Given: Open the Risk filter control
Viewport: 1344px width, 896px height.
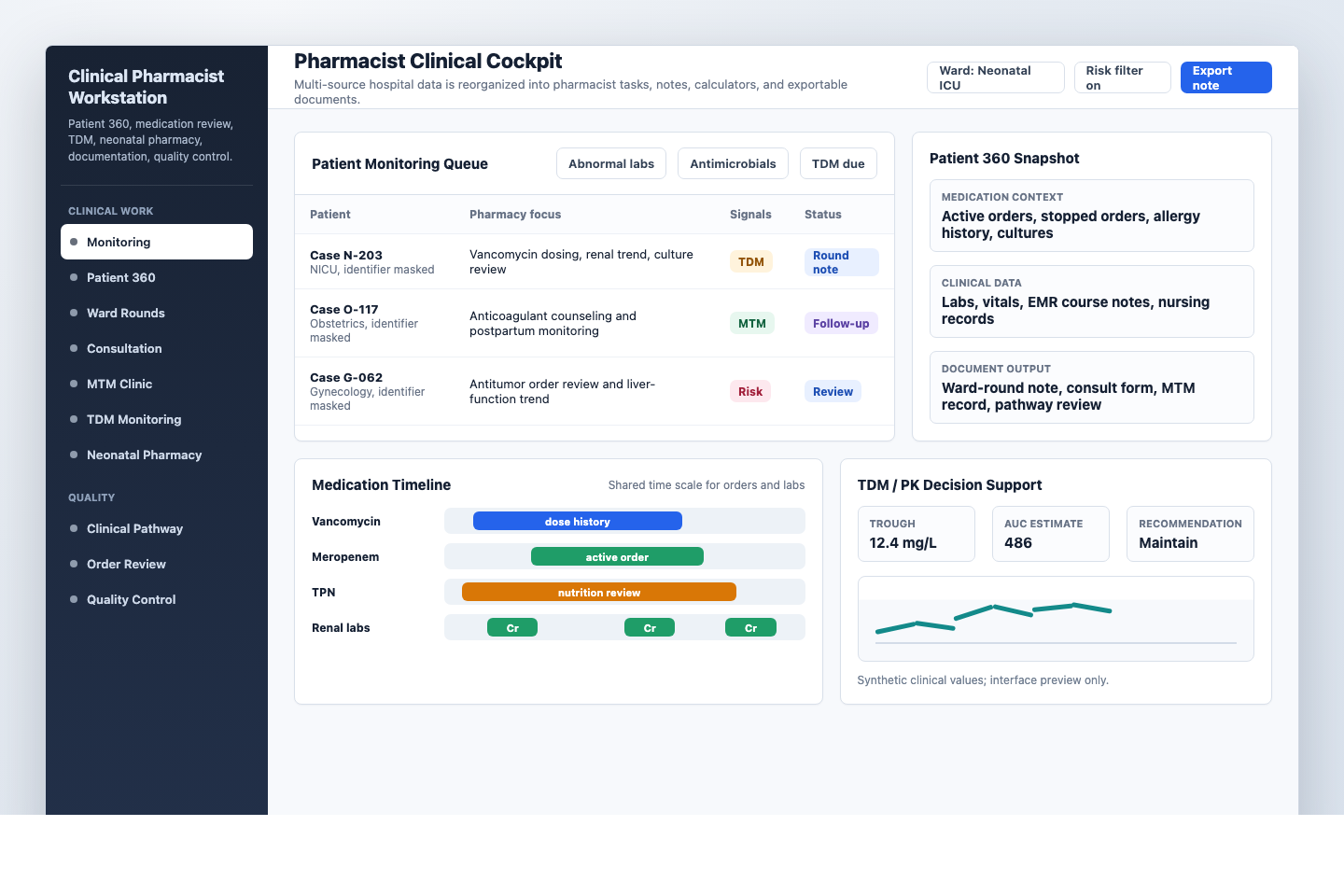Looking at the screenshot, I should pos(1122,77).
